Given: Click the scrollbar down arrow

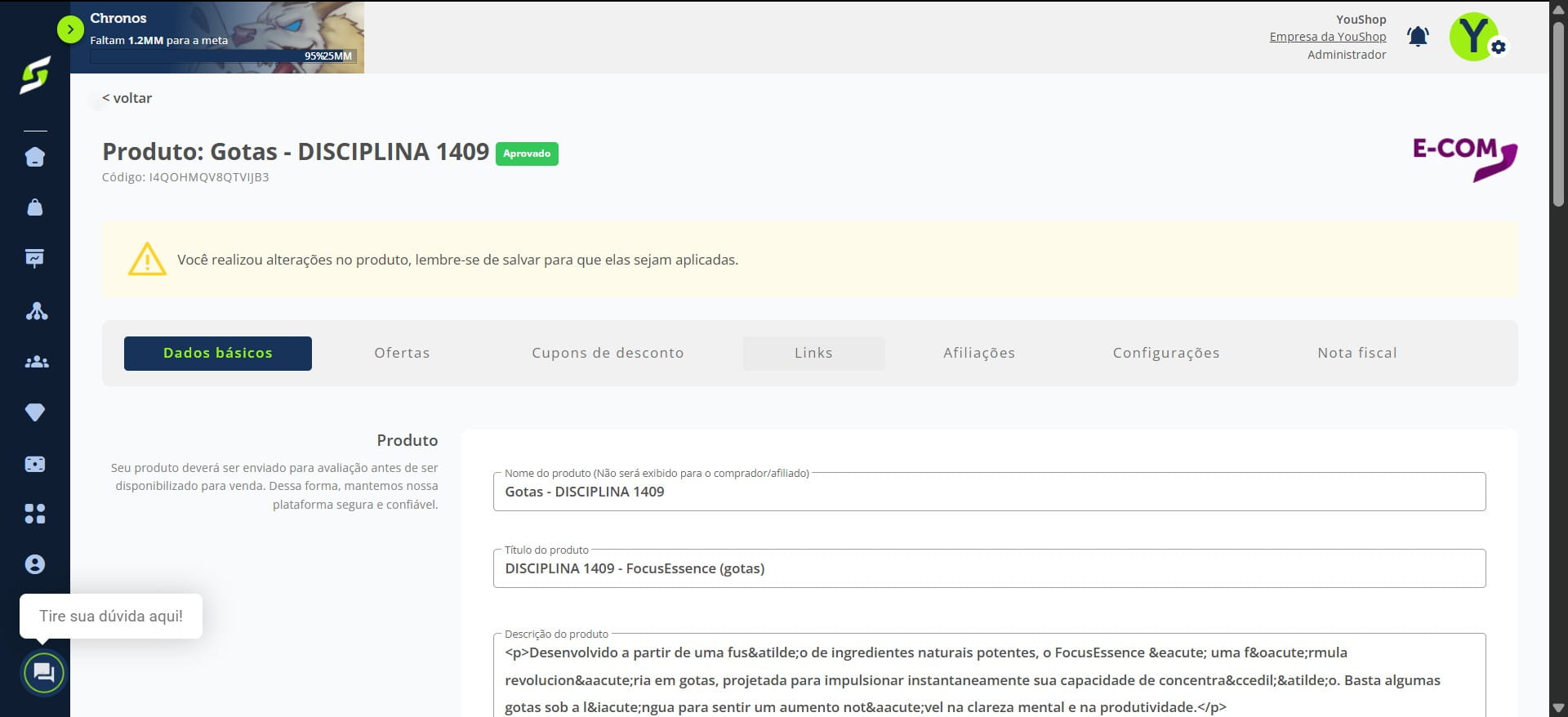Looking at the screenshot, I should click(x=1558, y=709).
